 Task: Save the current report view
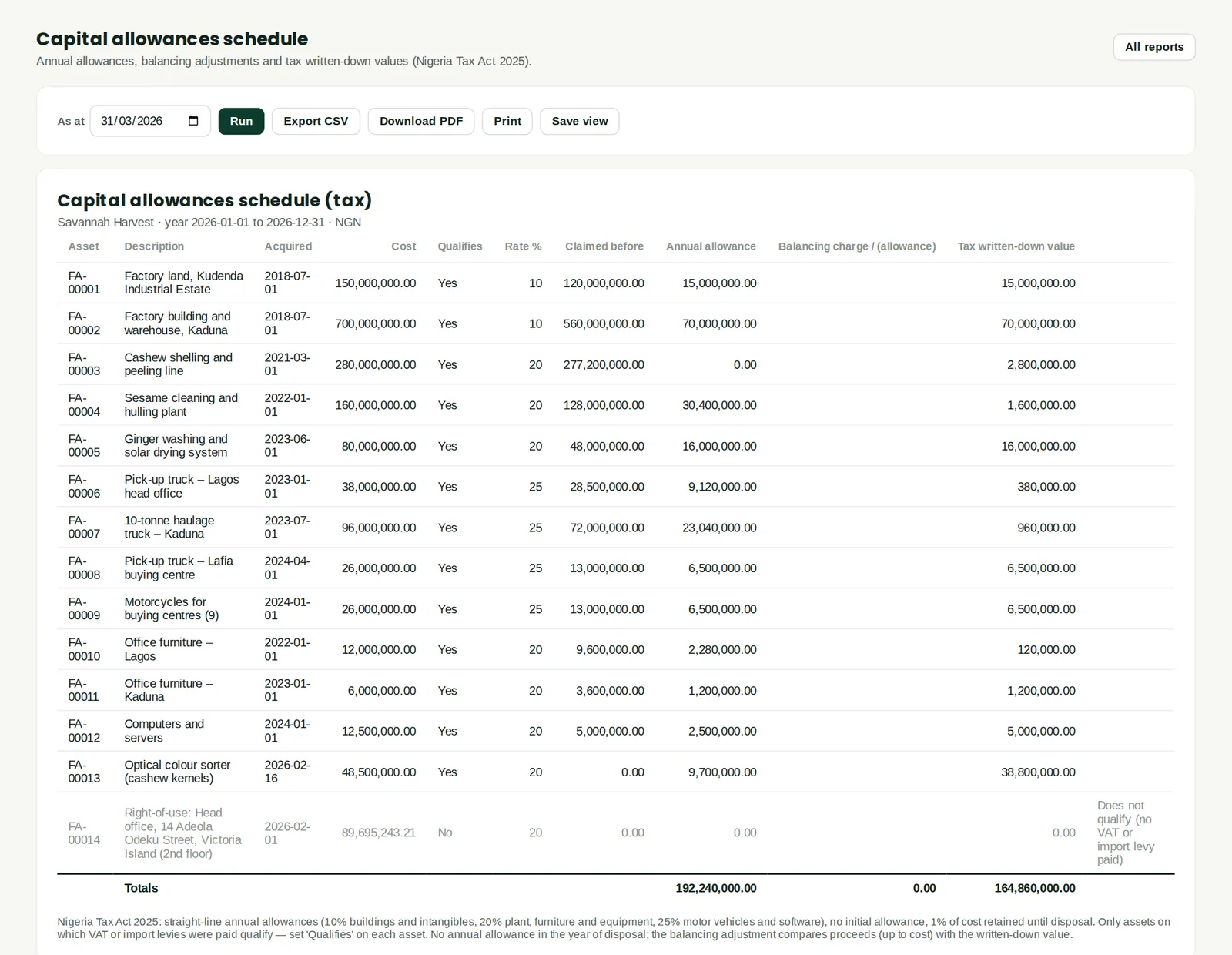pyautogui.click(x=580, y=121)
